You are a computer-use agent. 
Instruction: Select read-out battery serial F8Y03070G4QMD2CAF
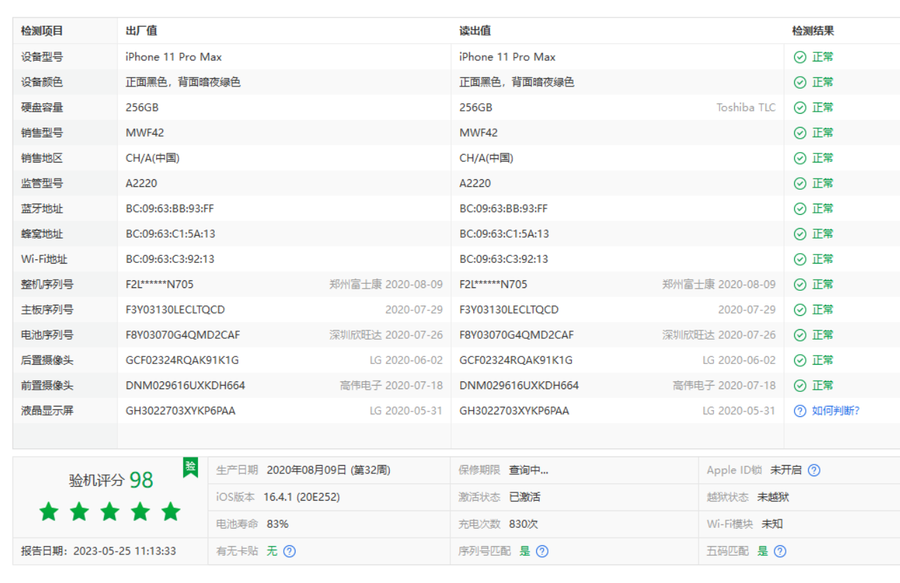tap(516, 335)
